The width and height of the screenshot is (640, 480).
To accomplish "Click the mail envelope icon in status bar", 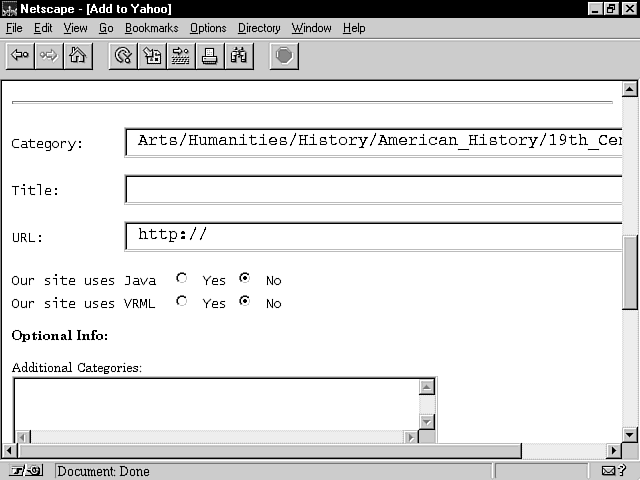I will click(609, 471).
